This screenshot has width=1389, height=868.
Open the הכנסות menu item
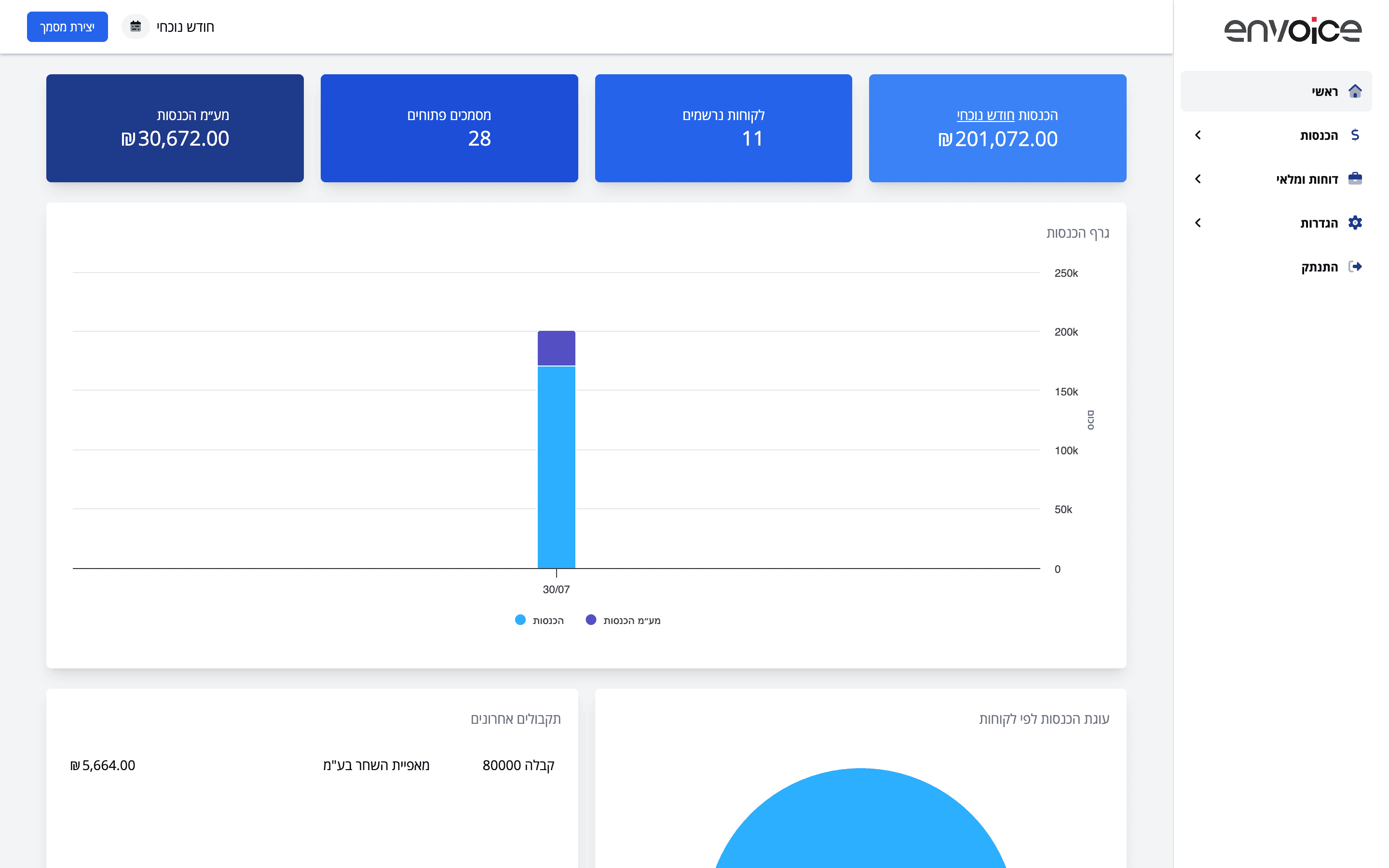click(1276, 135)
